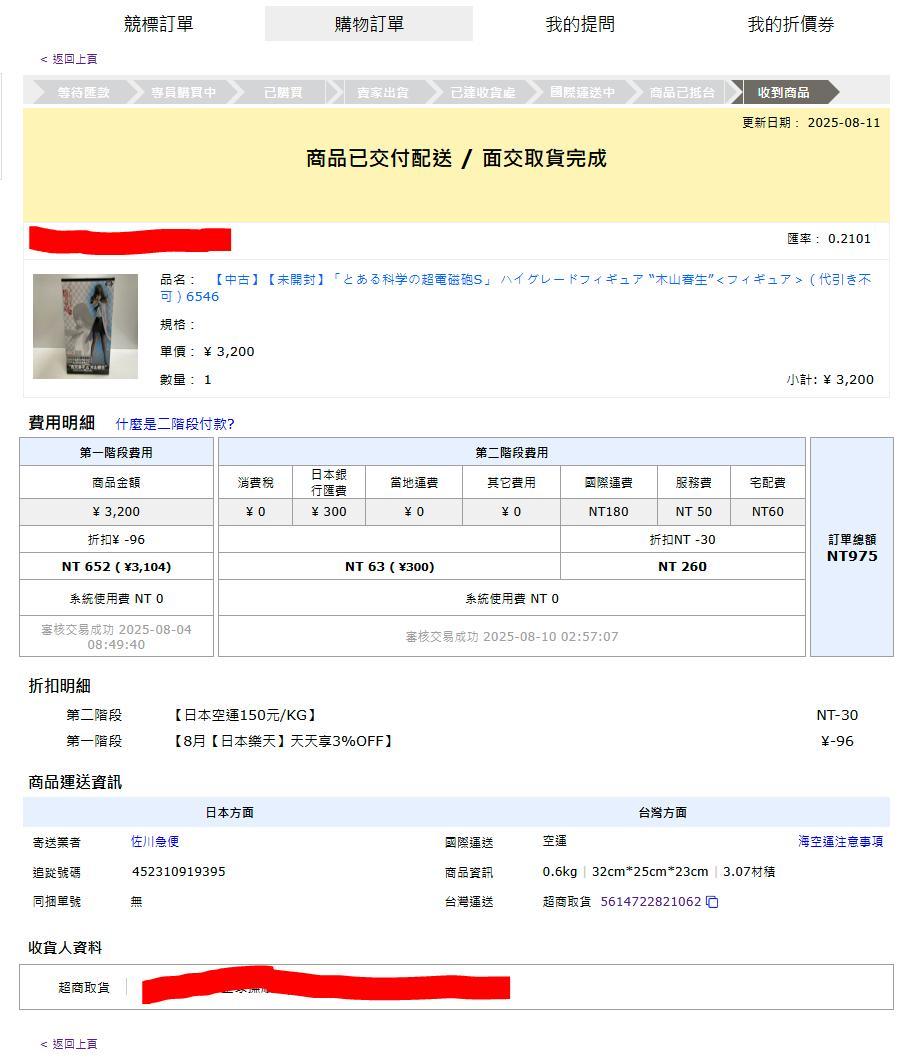Select the 專員購買中 progress step

coord(183,93)
